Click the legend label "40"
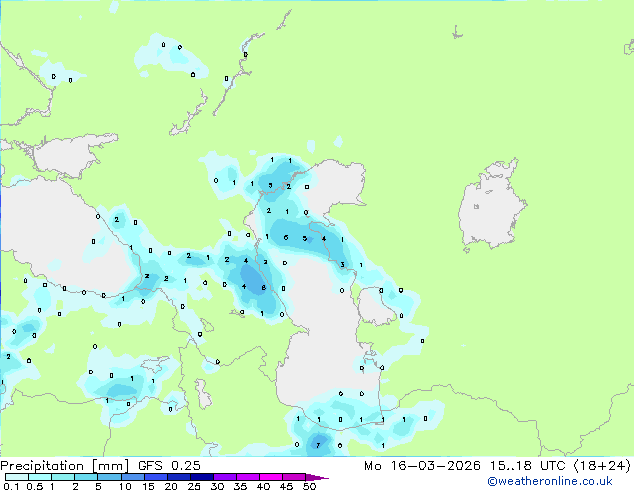The height and width of the screenshot is (490, 634). tap(263, 486)
